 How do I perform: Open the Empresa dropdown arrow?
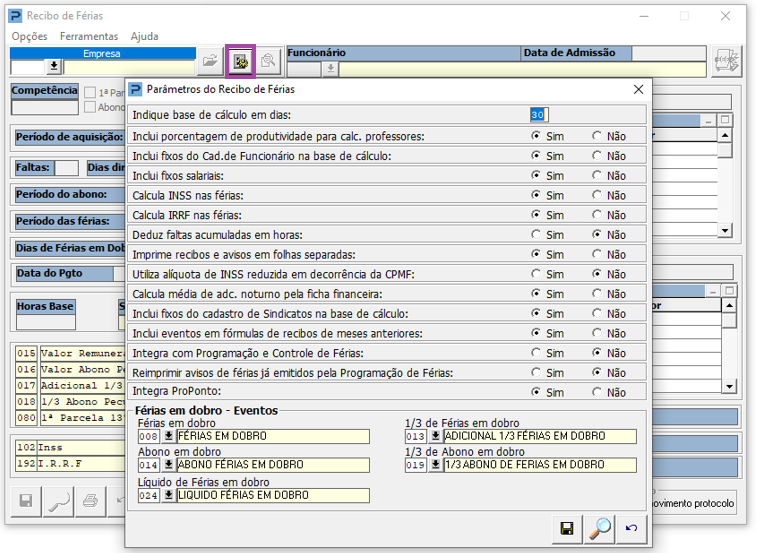[54, 67]
